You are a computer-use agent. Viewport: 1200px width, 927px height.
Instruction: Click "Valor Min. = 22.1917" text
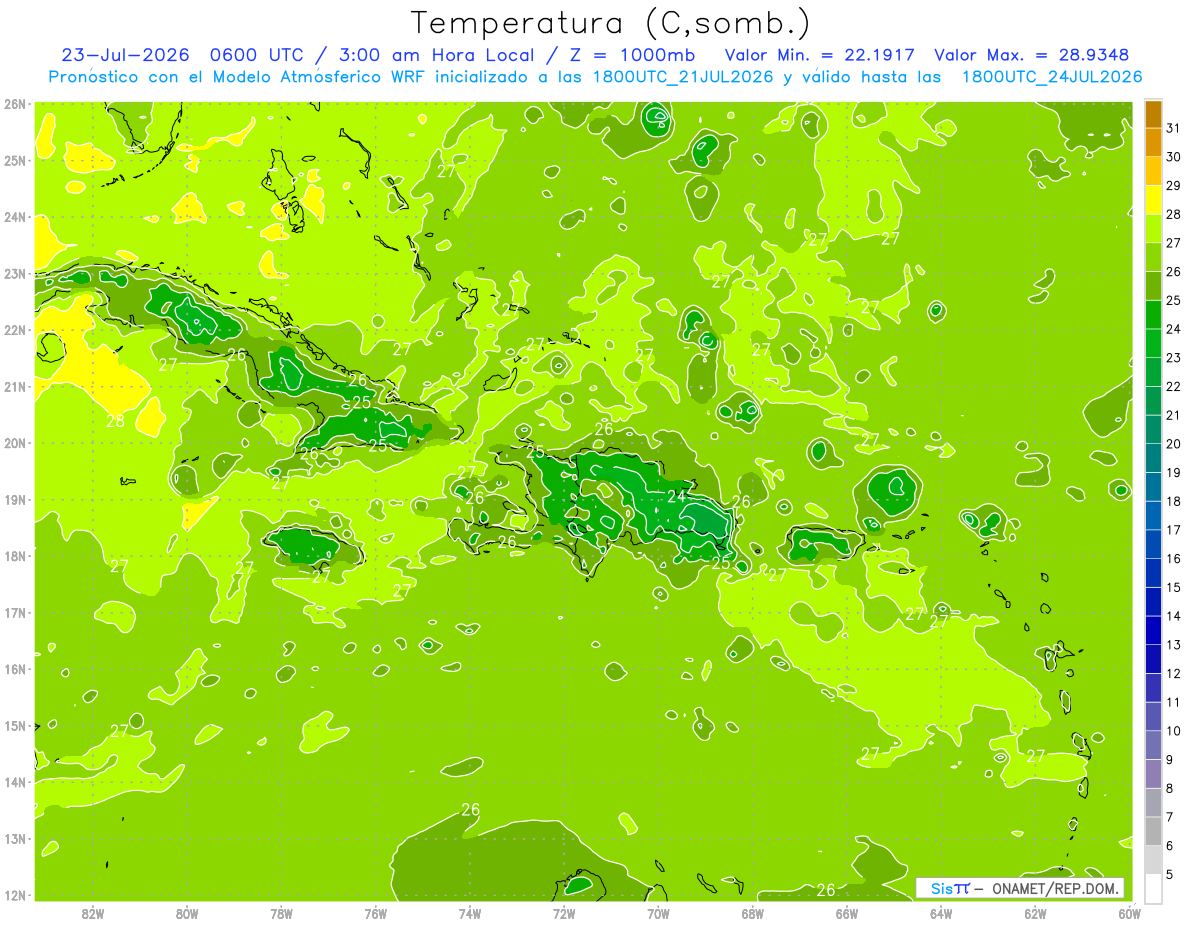tap(820, 55)
